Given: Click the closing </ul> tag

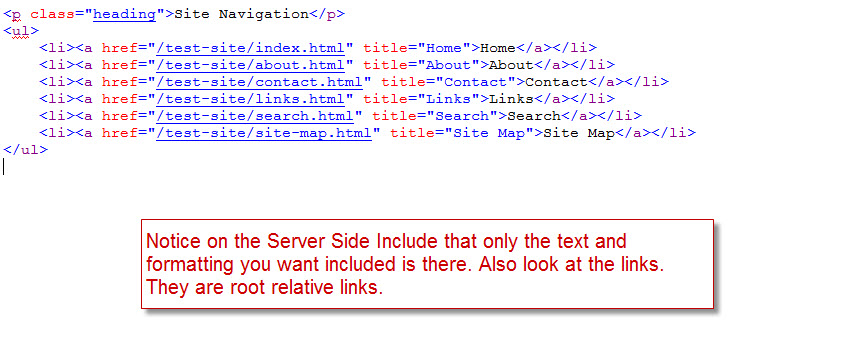Looking at the screenshot, I should (25, 150).
